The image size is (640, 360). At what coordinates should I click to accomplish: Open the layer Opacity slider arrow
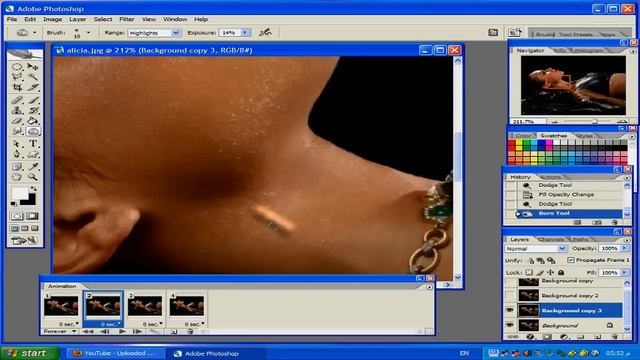[624, 248]
